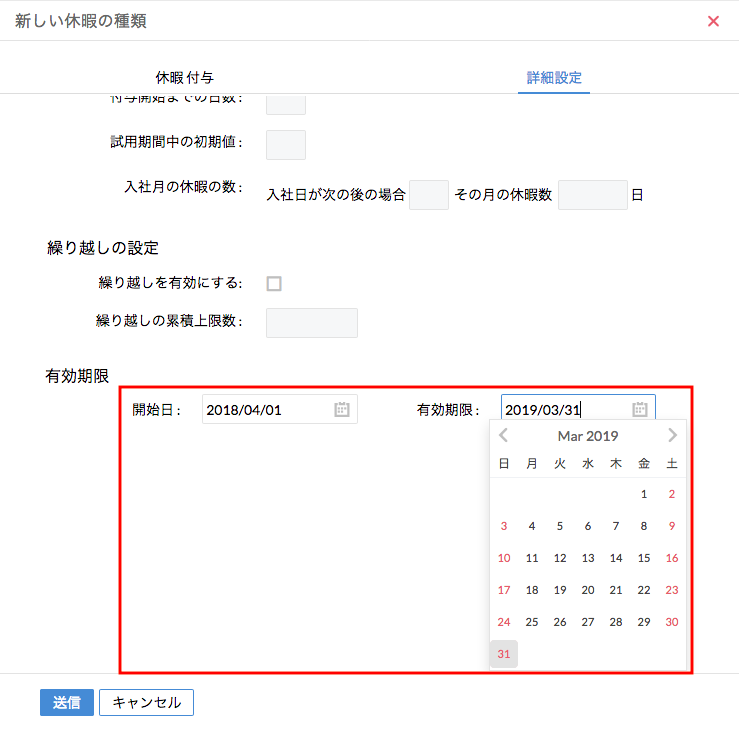Image resolution: width=739 pixels, height=730 pixels.
Task: Select March 3 in calendar
Action: coord(504,526)
